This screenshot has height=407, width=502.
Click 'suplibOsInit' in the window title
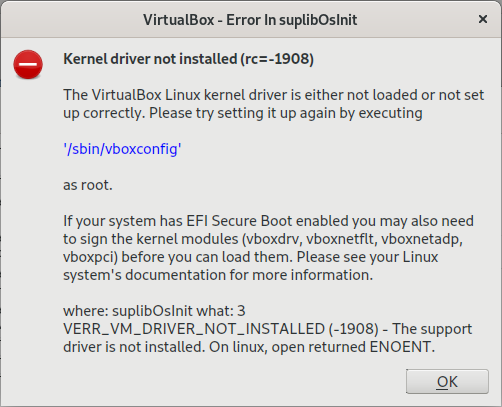tap(318, 20)
